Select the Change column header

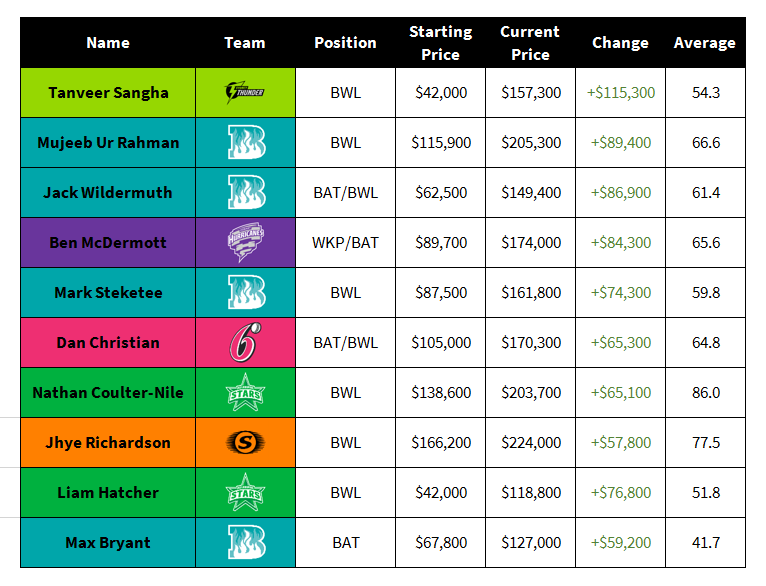pos(620,43)
